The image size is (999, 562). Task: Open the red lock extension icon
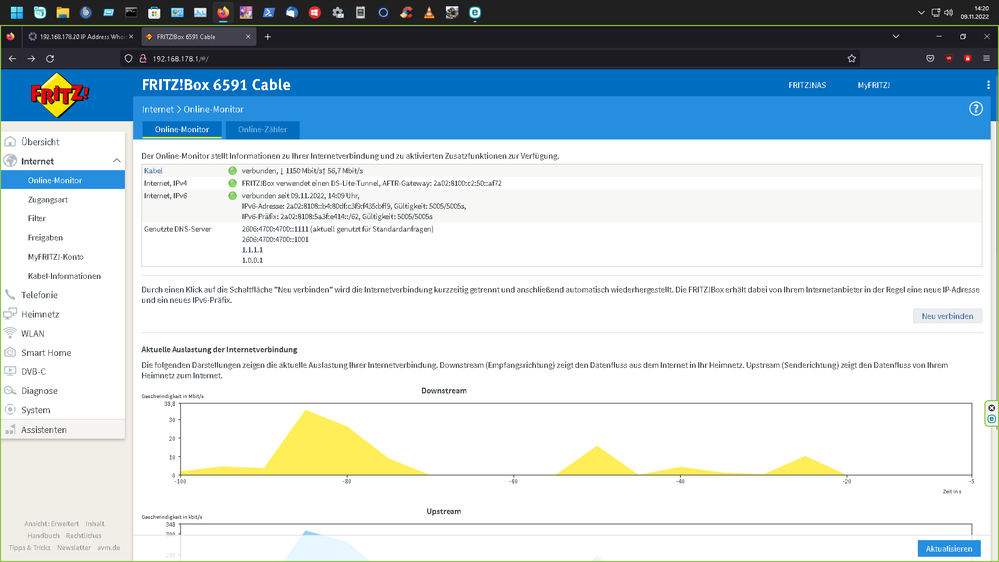(x=968, y=59)
